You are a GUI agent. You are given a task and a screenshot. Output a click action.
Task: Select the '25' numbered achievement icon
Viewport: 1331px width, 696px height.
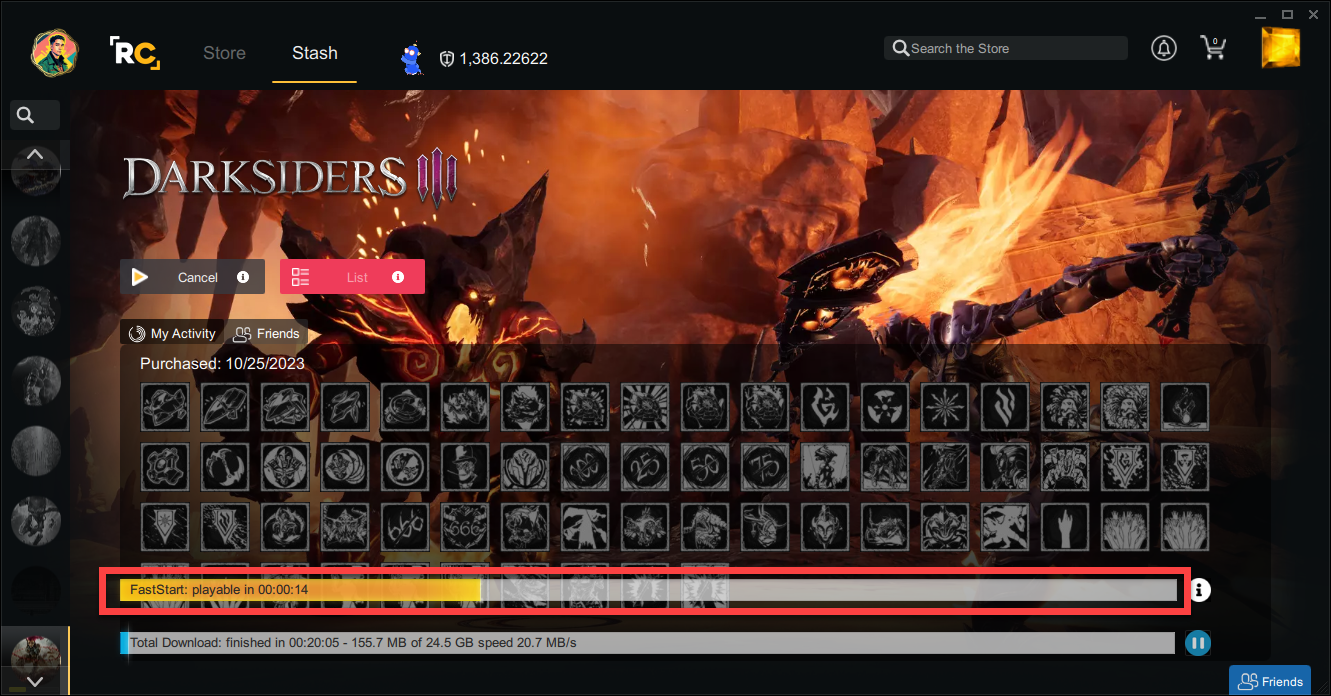(x=645, y=467)
